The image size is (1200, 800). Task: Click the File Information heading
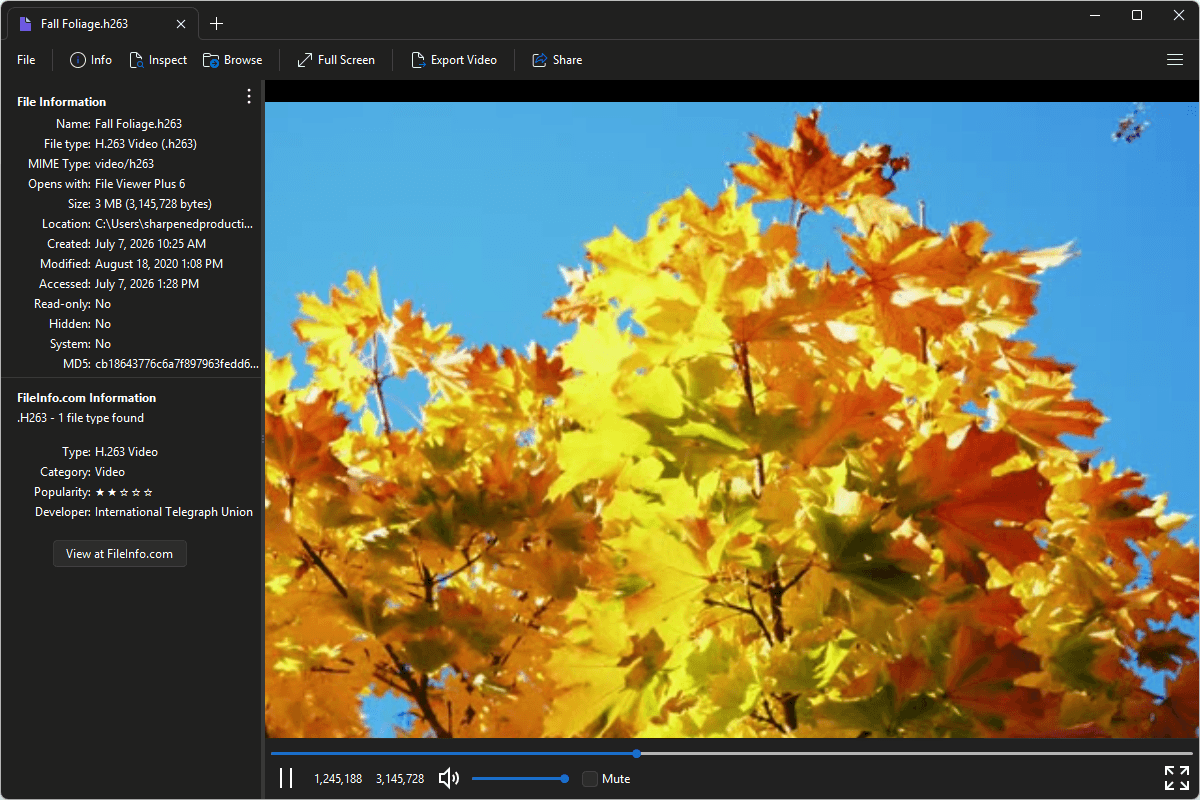click(x=62, y=102)
